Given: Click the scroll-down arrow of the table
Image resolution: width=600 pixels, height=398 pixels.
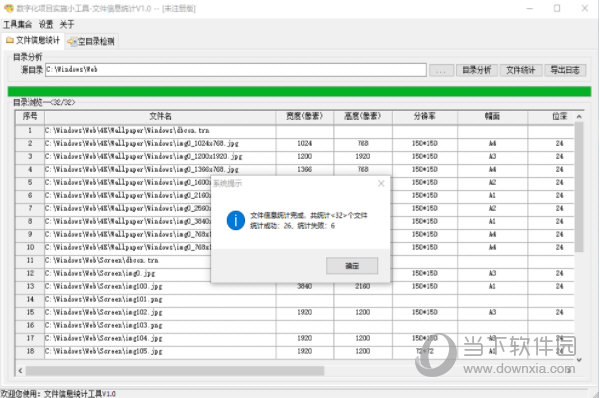Looking at the screenshot, I should [x=579, y=360].
